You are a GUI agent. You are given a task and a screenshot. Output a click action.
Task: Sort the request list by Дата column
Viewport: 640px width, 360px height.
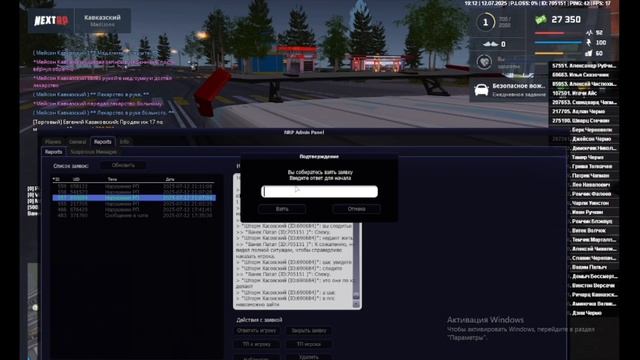170,179
